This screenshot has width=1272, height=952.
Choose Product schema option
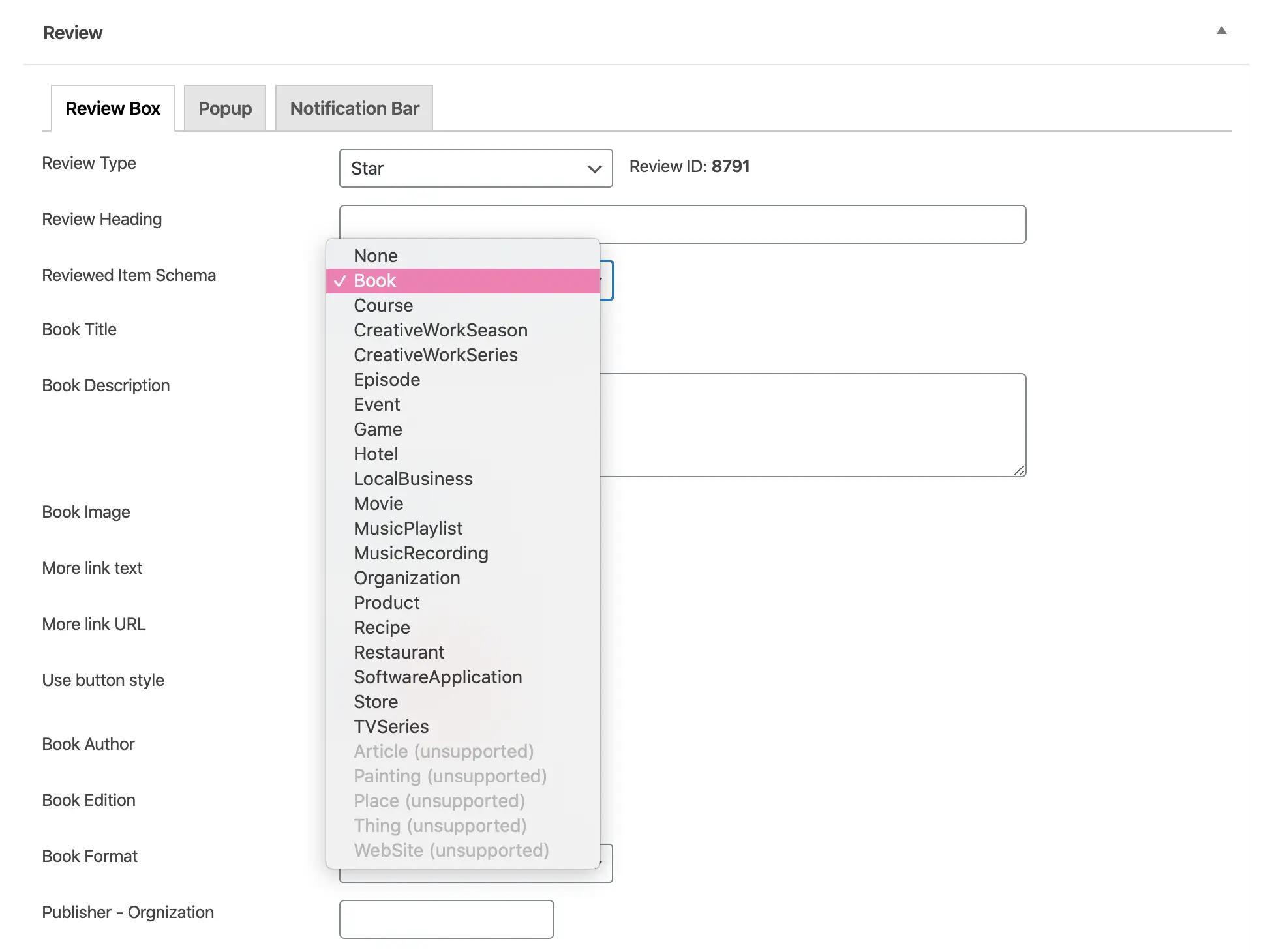(462, 602)
